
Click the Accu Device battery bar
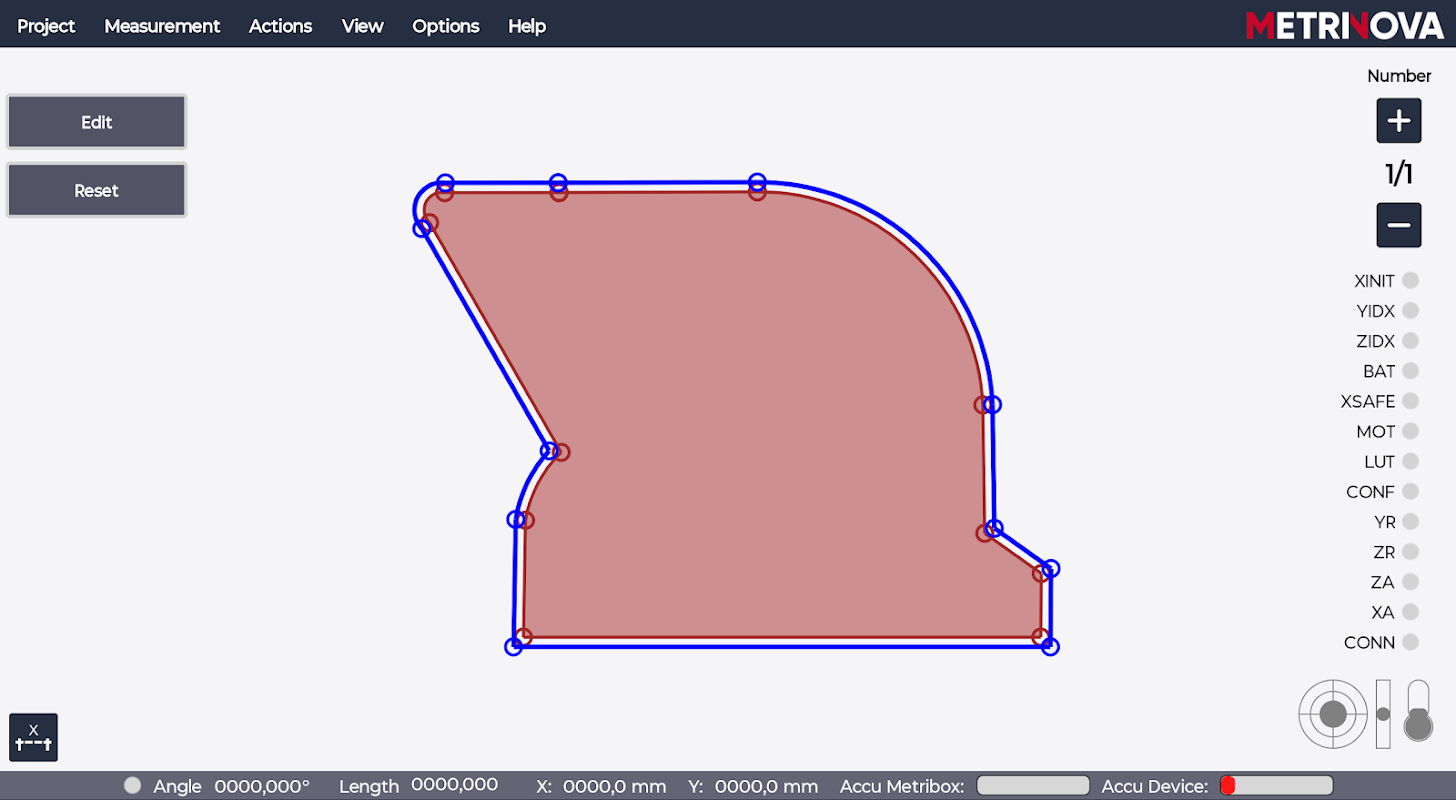[1276, 786]
